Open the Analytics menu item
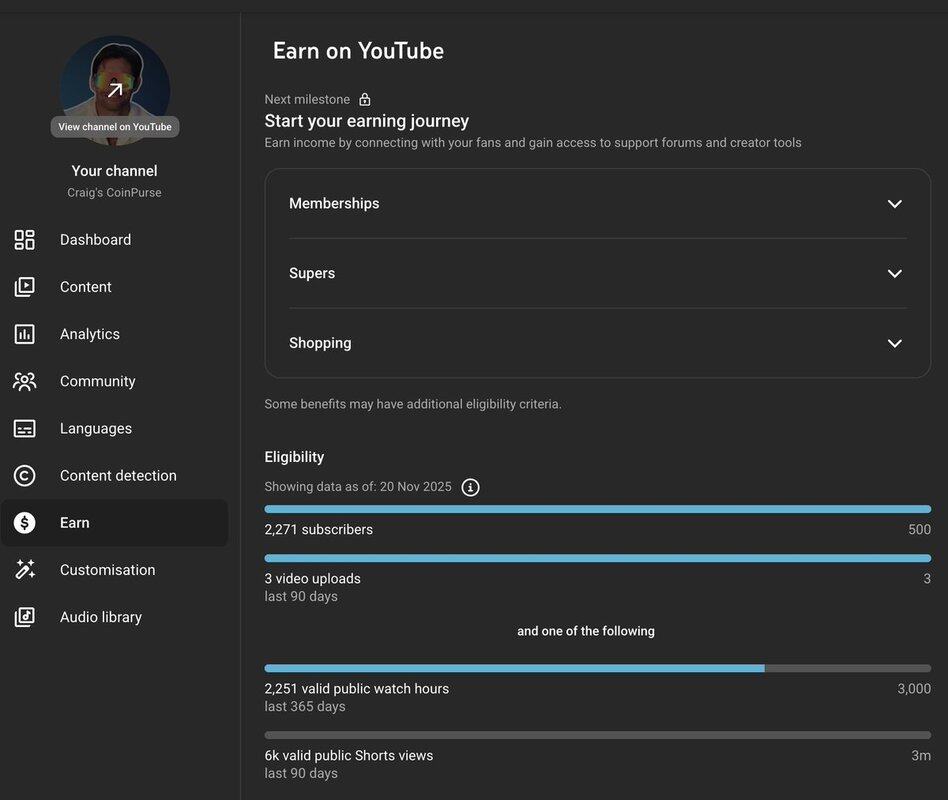Image resolution: width=948 pixels, height=800 pixels. tap(90, 334)
